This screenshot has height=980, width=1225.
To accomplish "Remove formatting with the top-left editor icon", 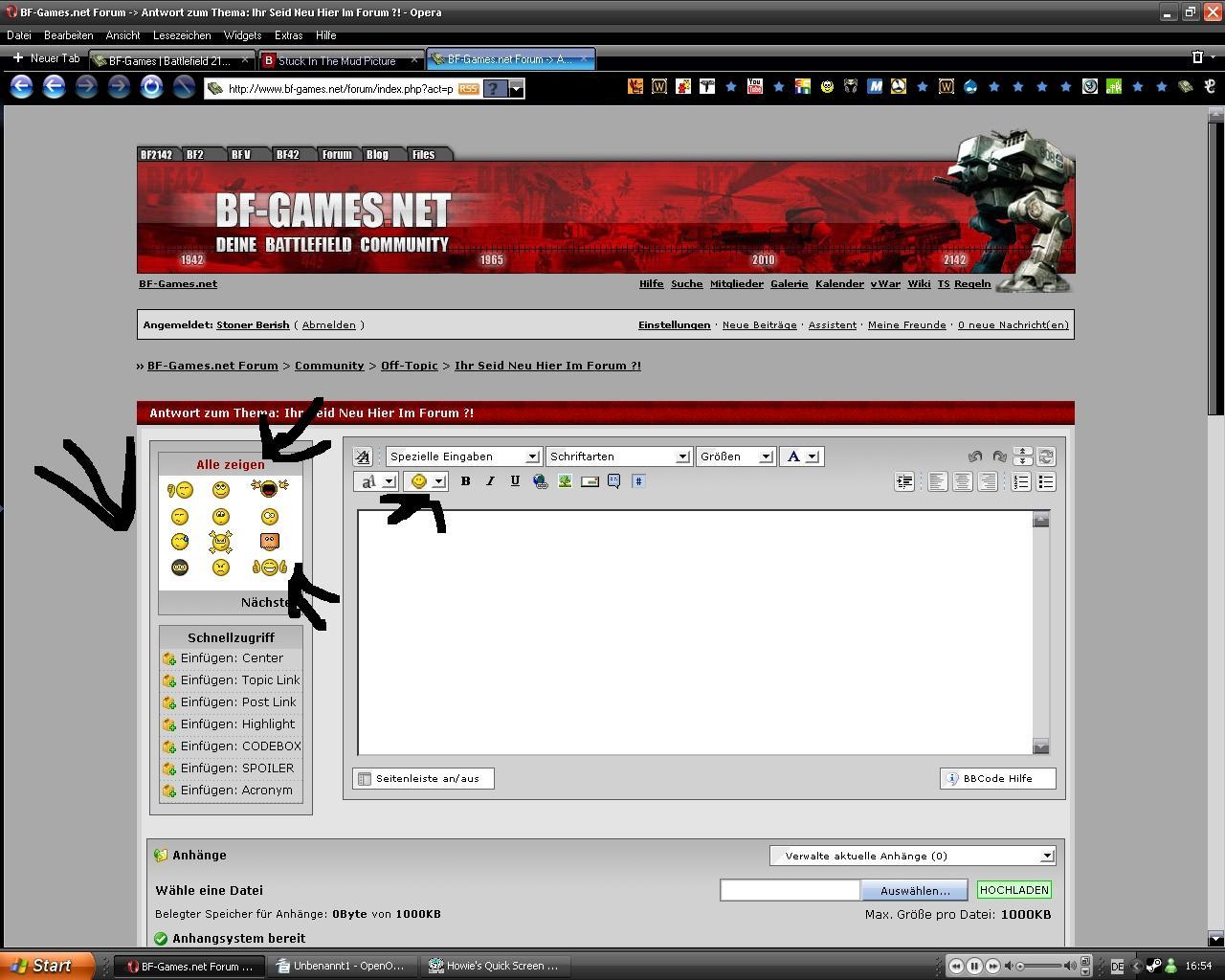I will point(362,457).
